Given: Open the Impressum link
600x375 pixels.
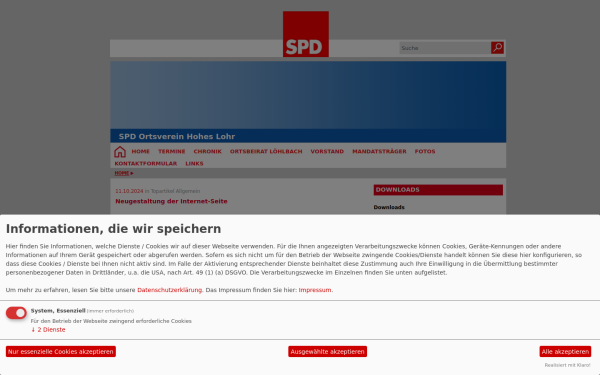Looking at the screenshot, I should pos(315,290).
